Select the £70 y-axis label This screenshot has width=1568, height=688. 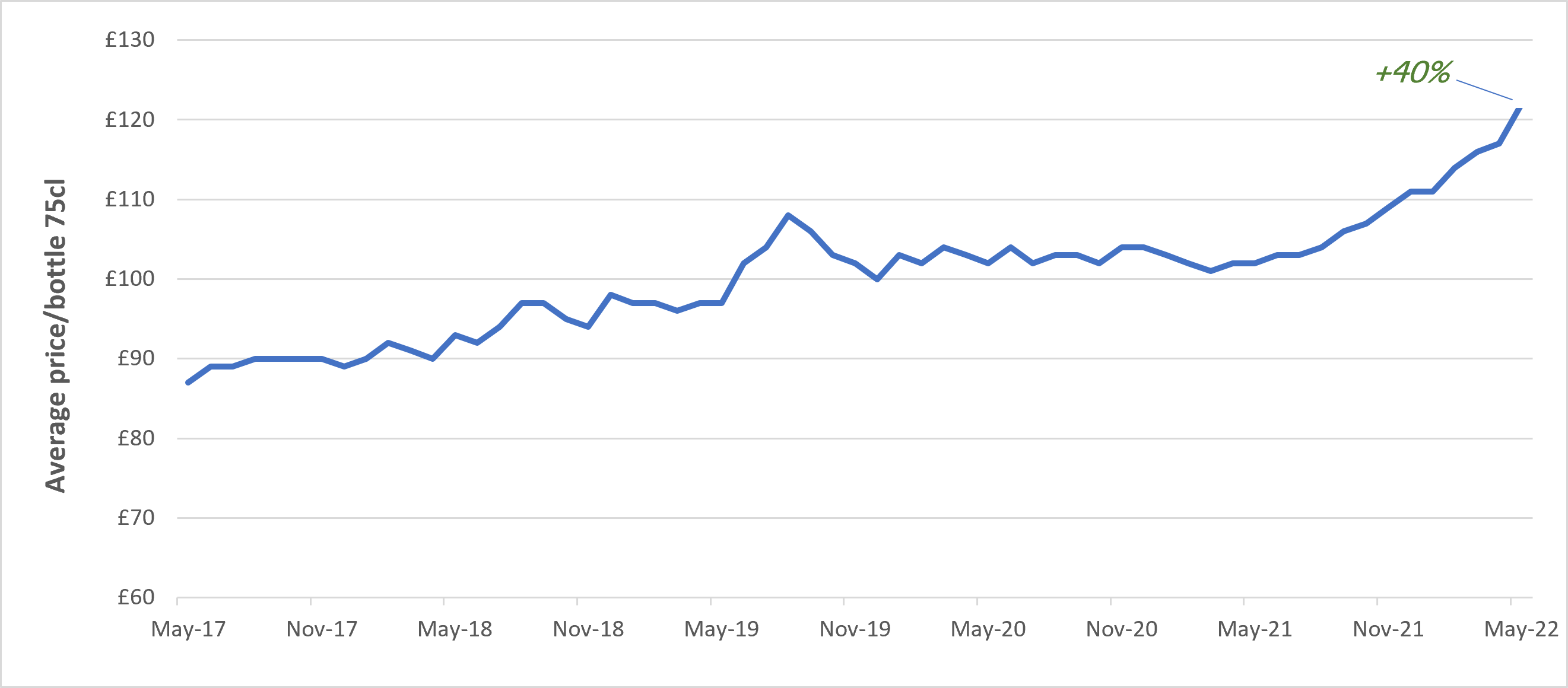point(135,518)
